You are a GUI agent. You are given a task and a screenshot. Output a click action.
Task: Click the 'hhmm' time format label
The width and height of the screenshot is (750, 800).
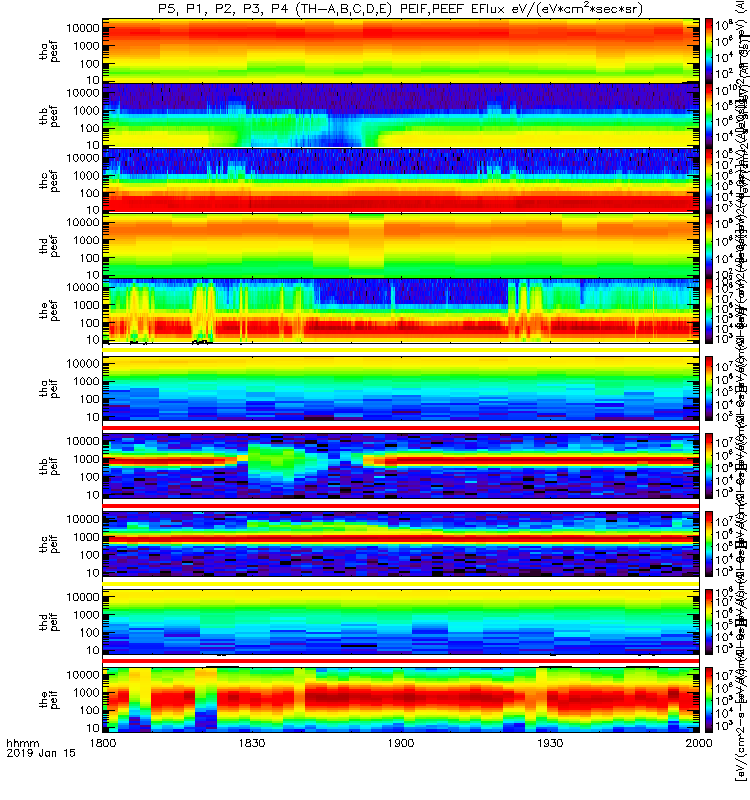point(22,743)
